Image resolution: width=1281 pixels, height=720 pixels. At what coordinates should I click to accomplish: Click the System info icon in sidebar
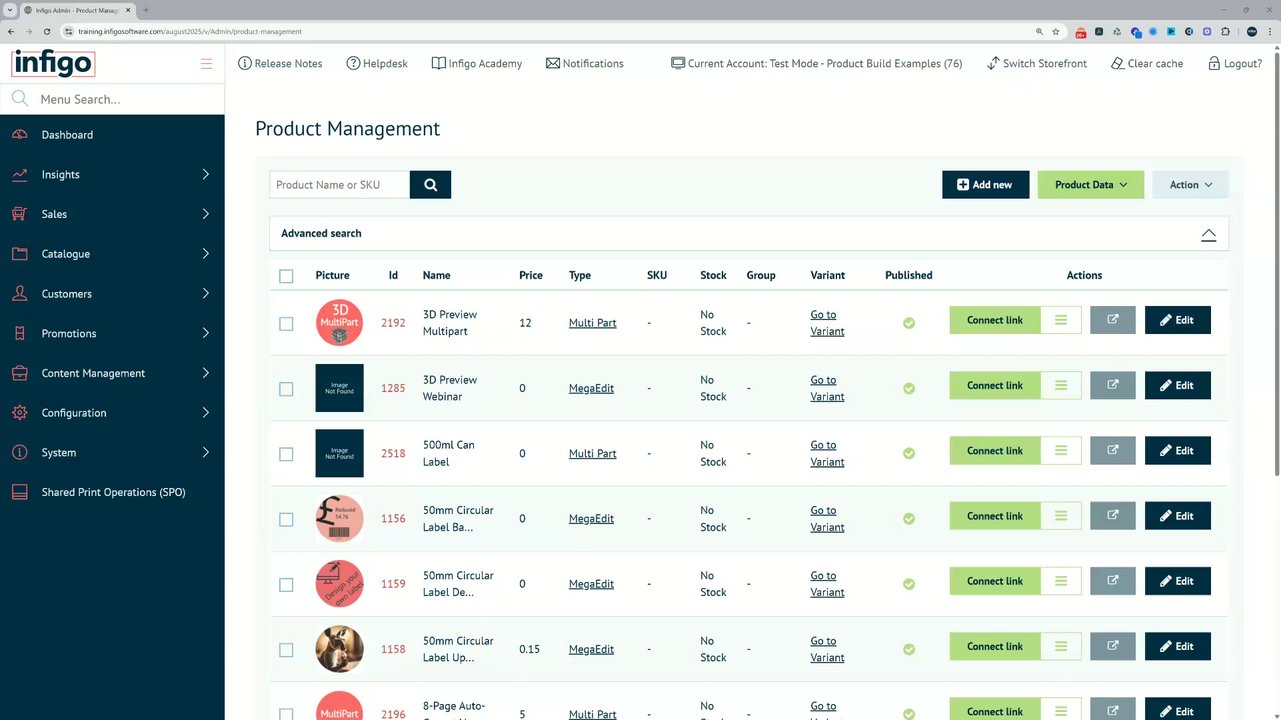point(20,452)
